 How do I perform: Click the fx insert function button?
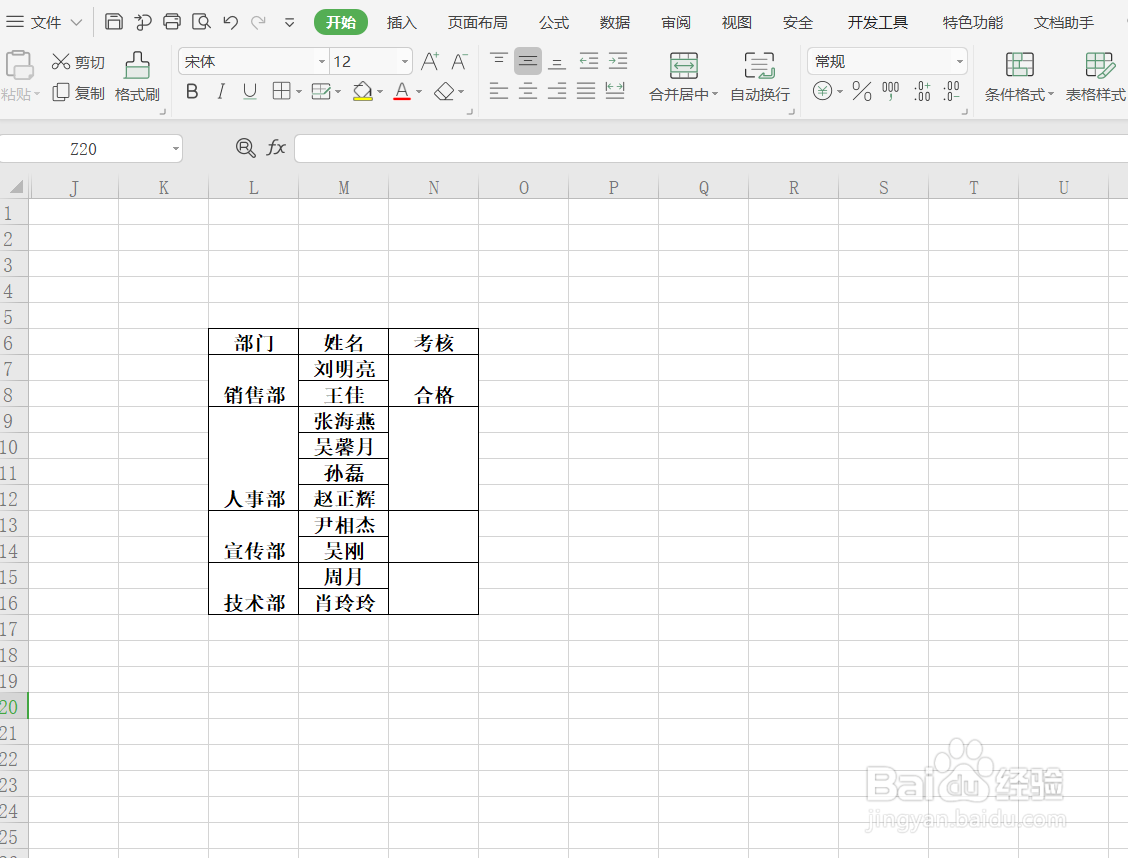(276, 148)
